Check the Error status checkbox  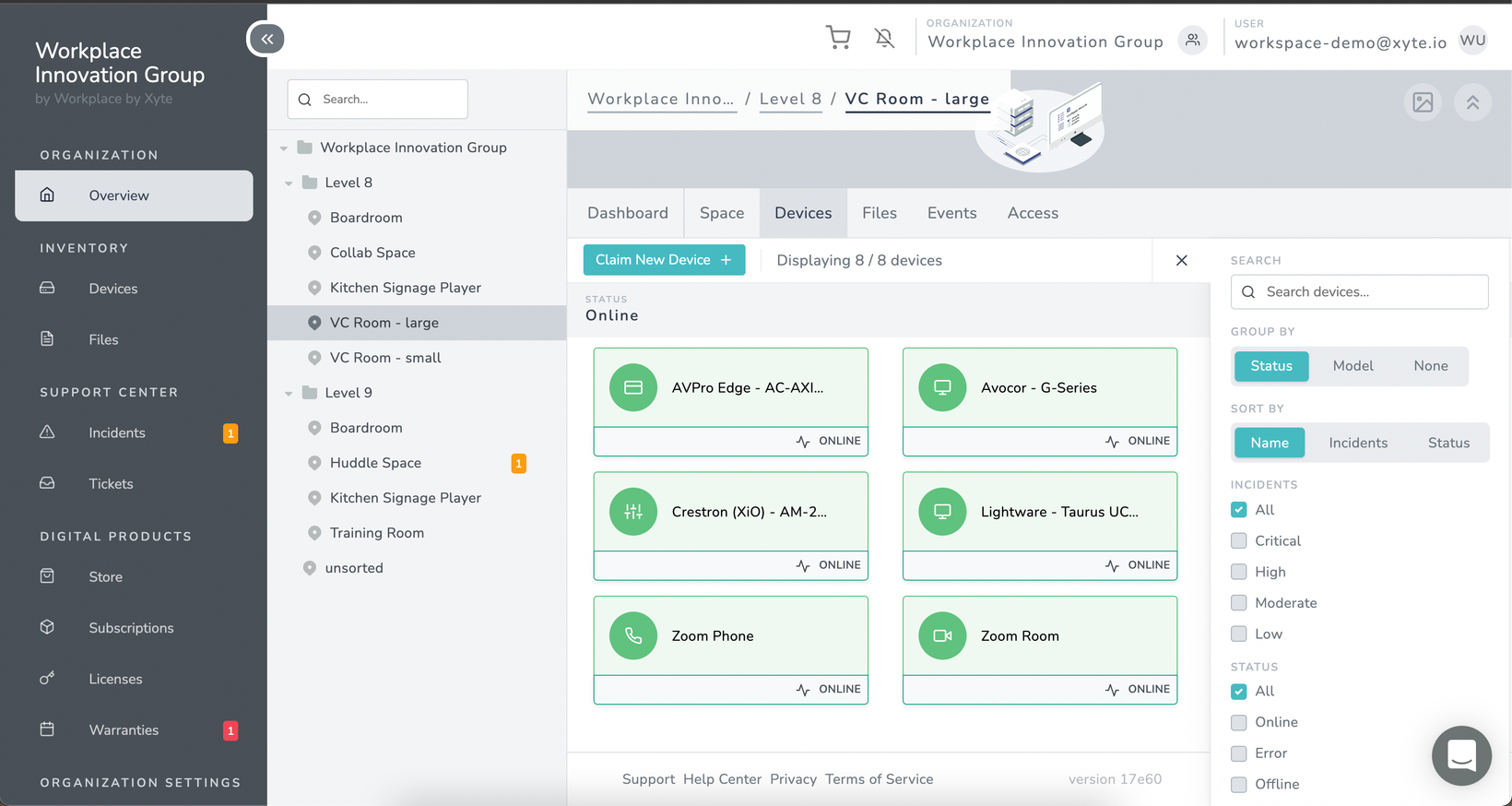(1239, 753)
